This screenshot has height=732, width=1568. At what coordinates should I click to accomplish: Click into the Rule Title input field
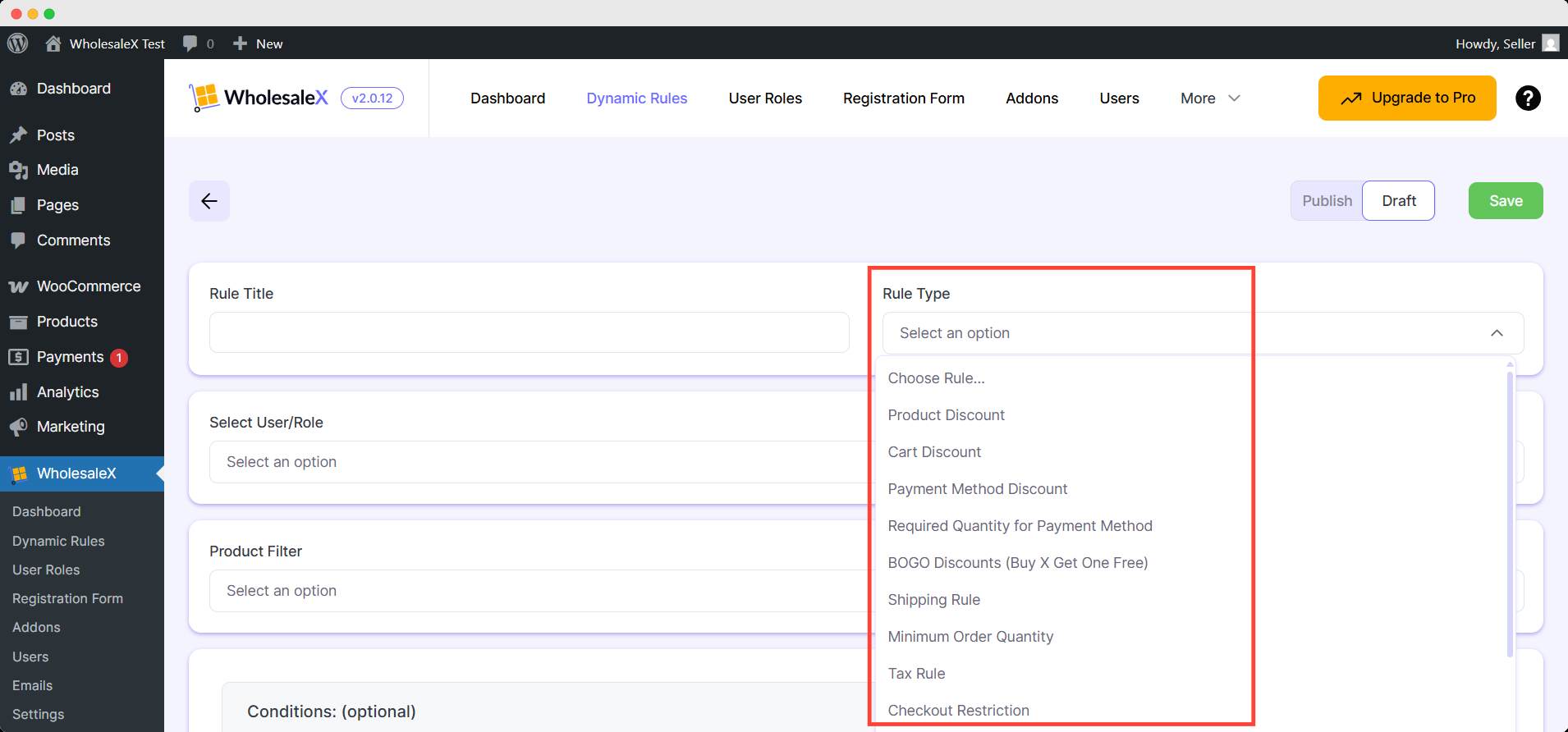click(x=529, y=332)
